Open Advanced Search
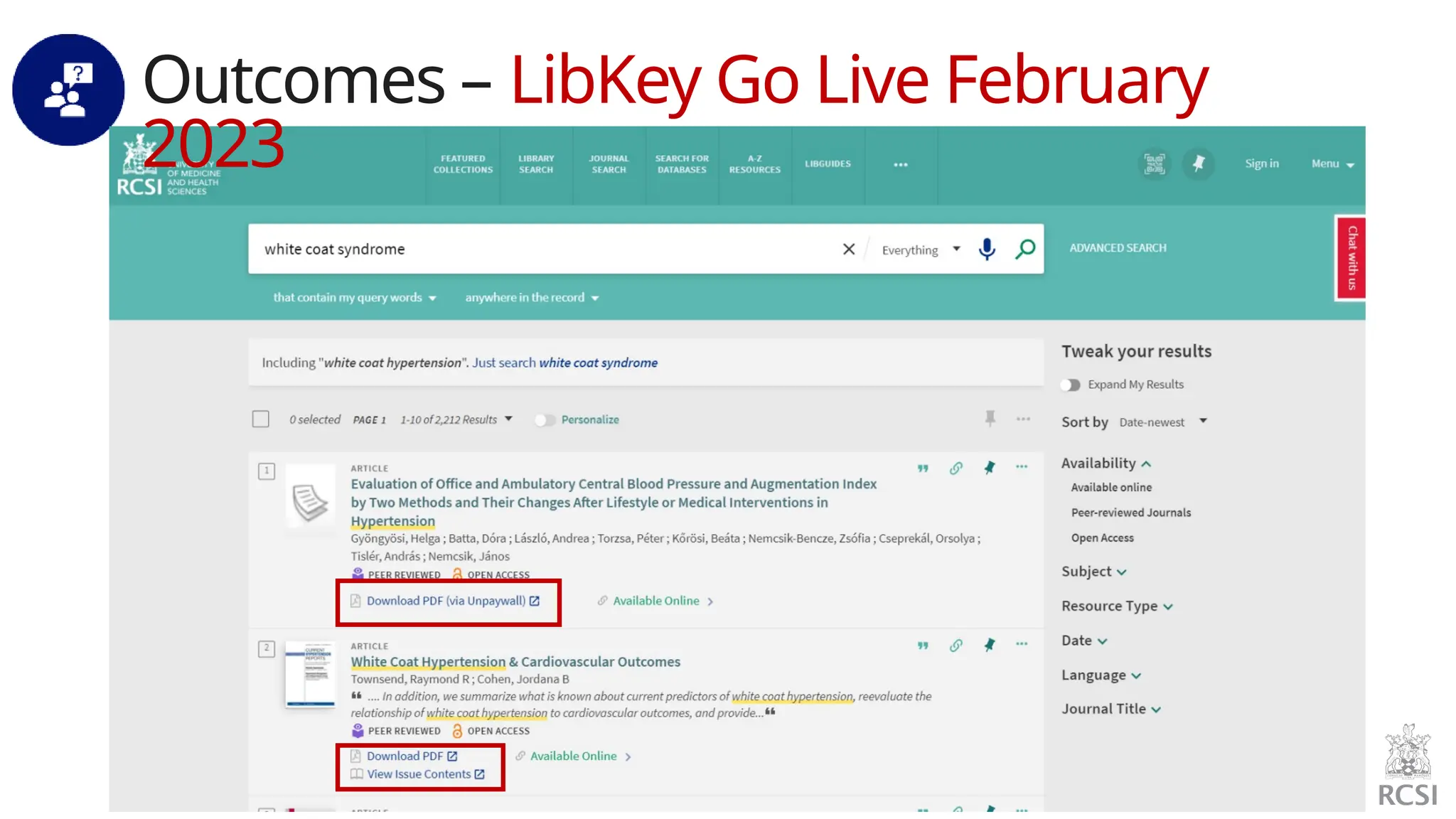This screenshot has height=819, width=1456. pyautogui.click(x=1118, y=248)
